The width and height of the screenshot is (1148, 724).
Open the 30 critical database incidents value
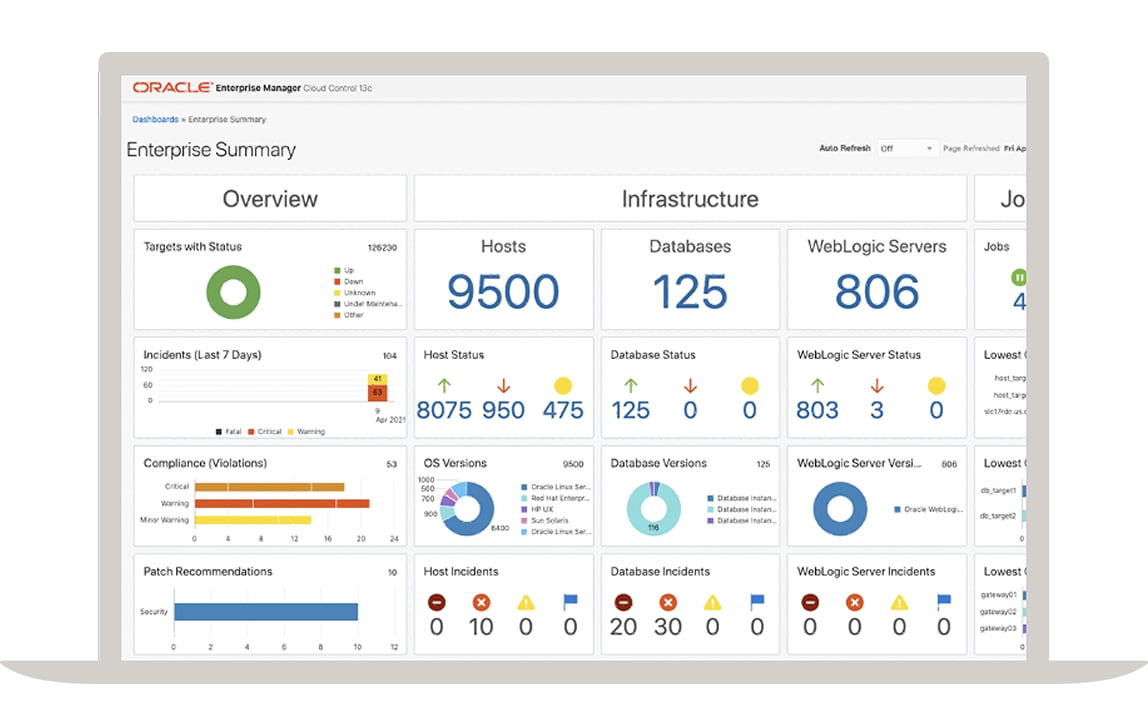(x=668, y=627)
